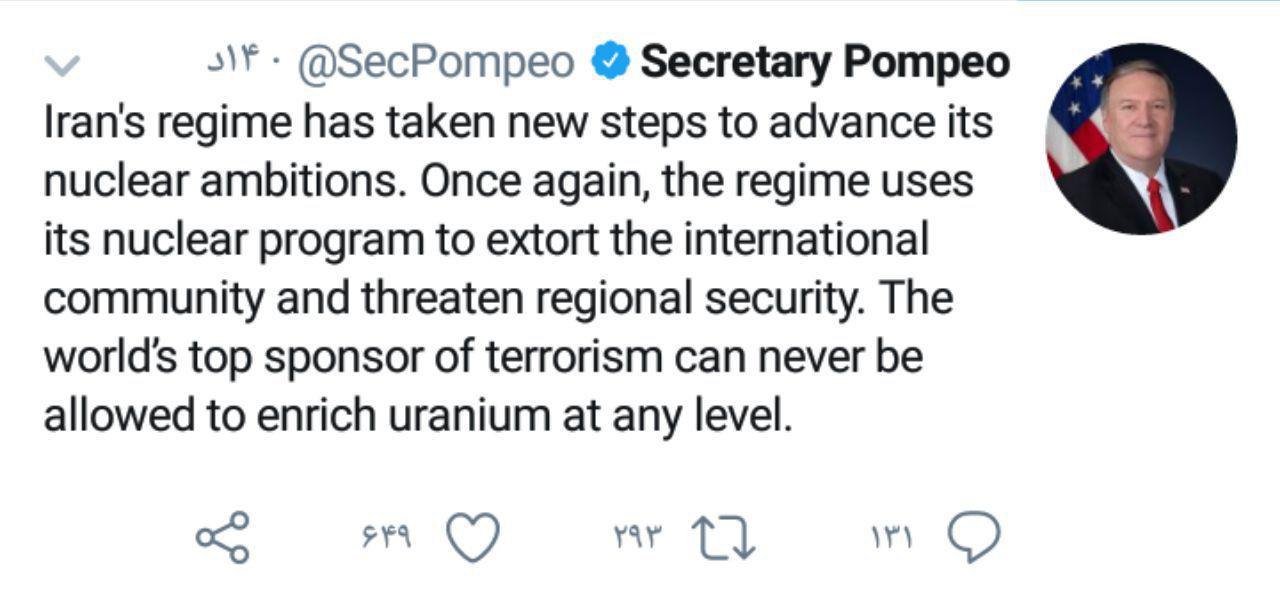Screen dimensions: 1280x595
Task: Open Secretary Pompeo's profile picture
Action: [1141, 139]
